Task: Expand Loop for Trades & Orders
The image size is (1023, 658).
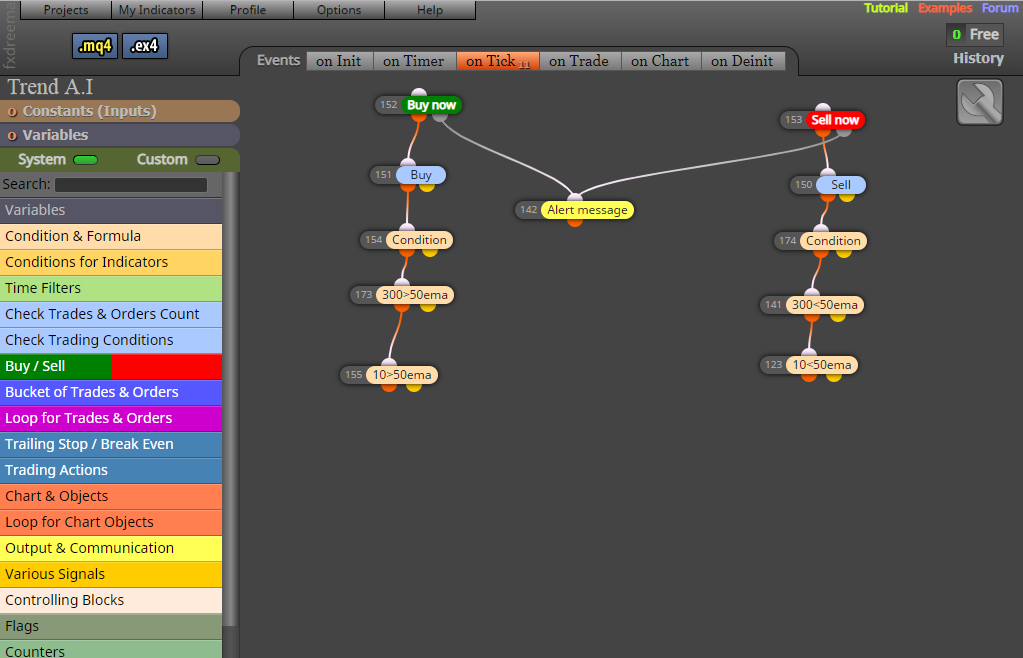Action: [111, 419]
